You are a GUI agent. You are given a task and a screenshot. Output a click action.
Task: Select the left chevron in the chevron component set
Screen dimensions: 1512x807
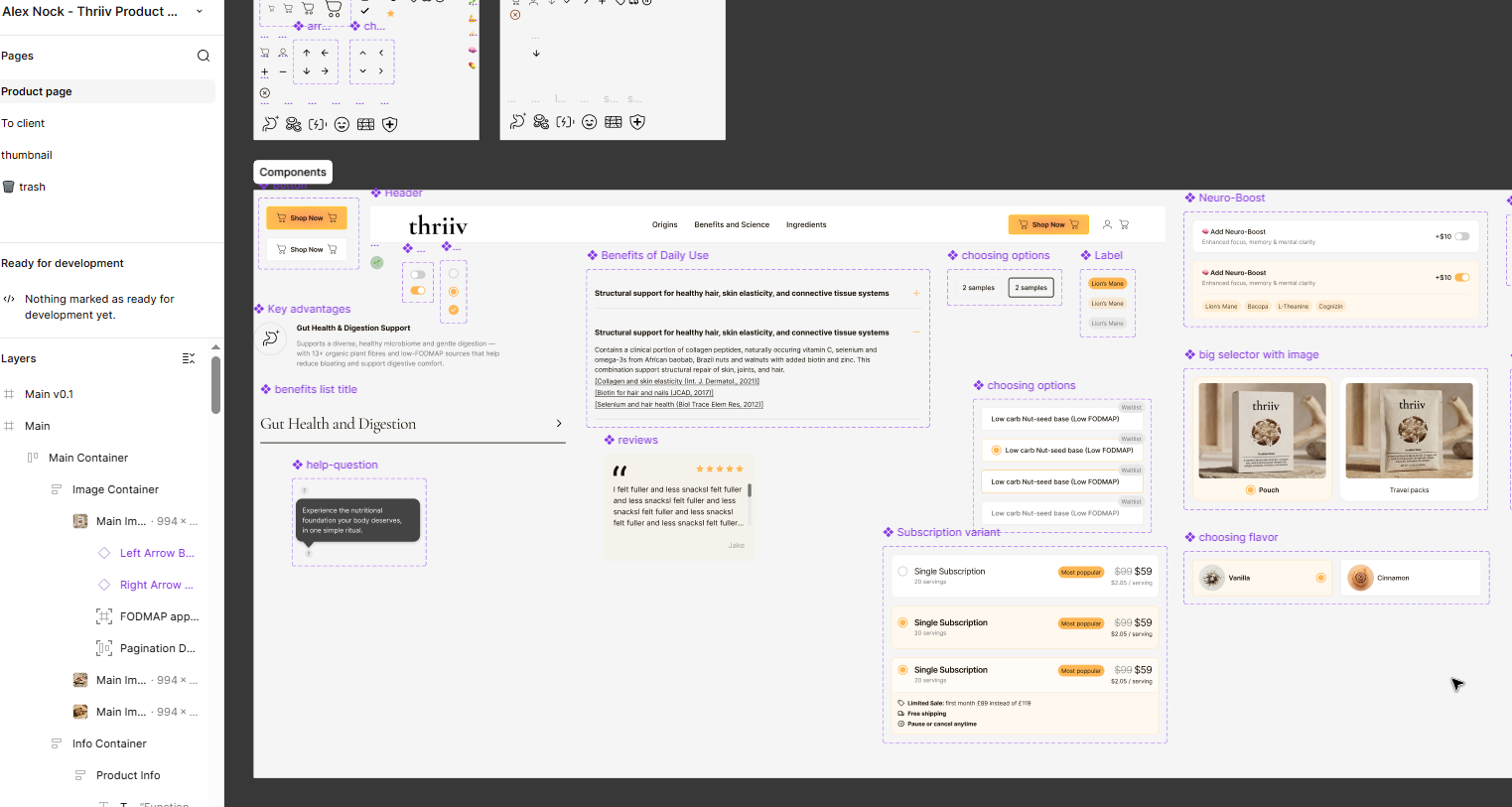coord(381,53)
